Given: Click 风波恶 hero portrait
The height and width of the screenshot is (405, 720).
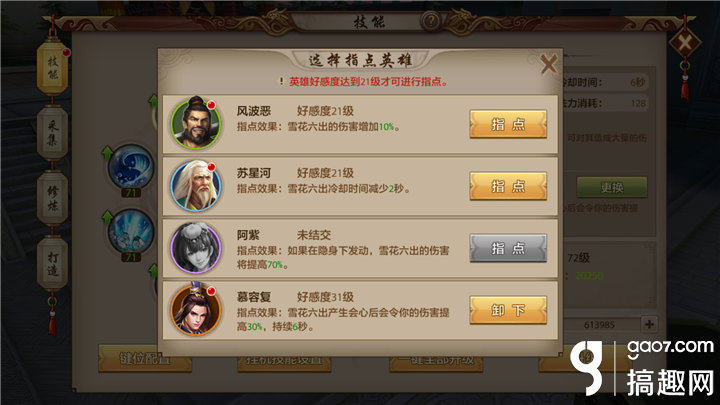Looking at the screenshot, I should 196,123.
